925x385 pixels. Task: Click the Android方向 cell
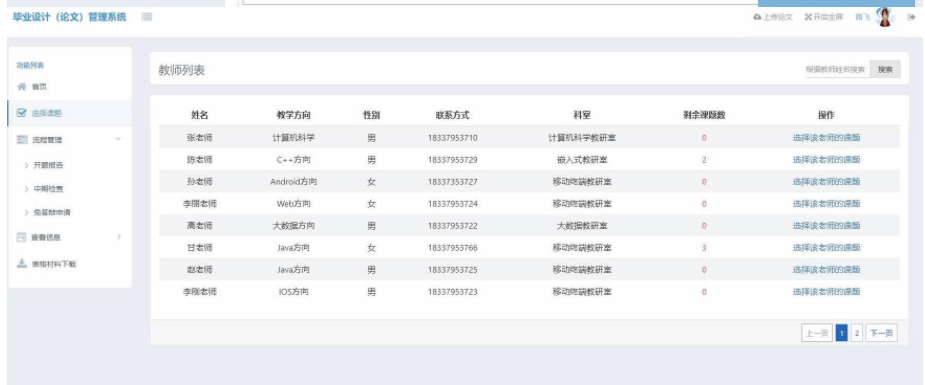click(x=293, y=182)
